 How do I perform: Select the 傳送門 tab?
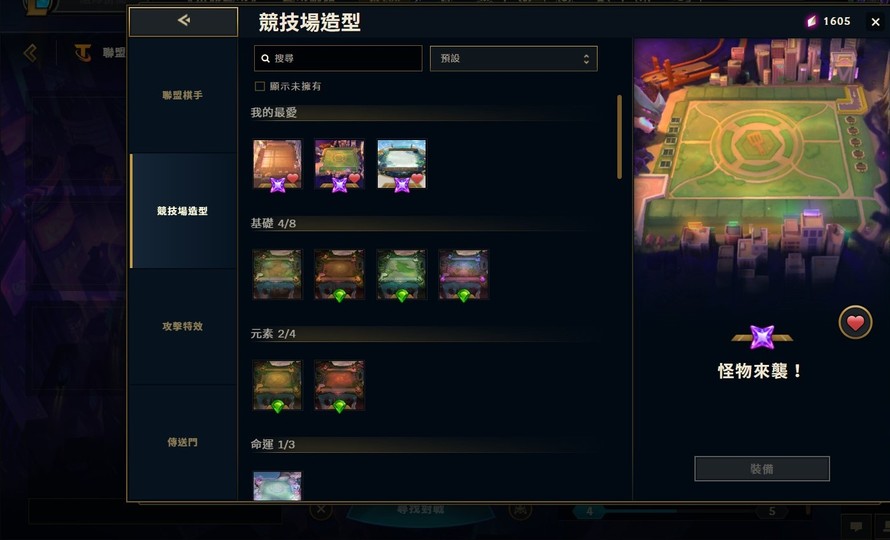[x=182, y=442]
